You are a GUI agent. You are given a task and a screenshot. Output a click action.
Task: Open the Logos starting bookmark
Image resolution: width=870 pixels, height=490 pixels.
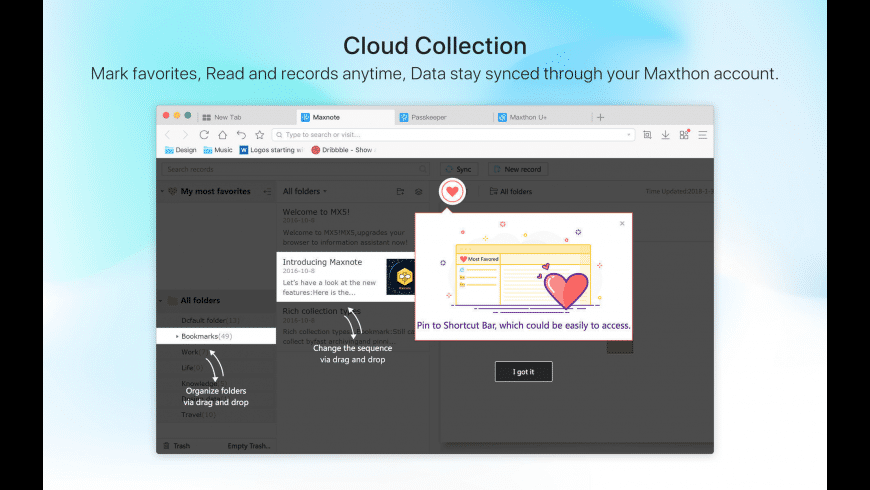pyautogui.click(x=271, y=150)
